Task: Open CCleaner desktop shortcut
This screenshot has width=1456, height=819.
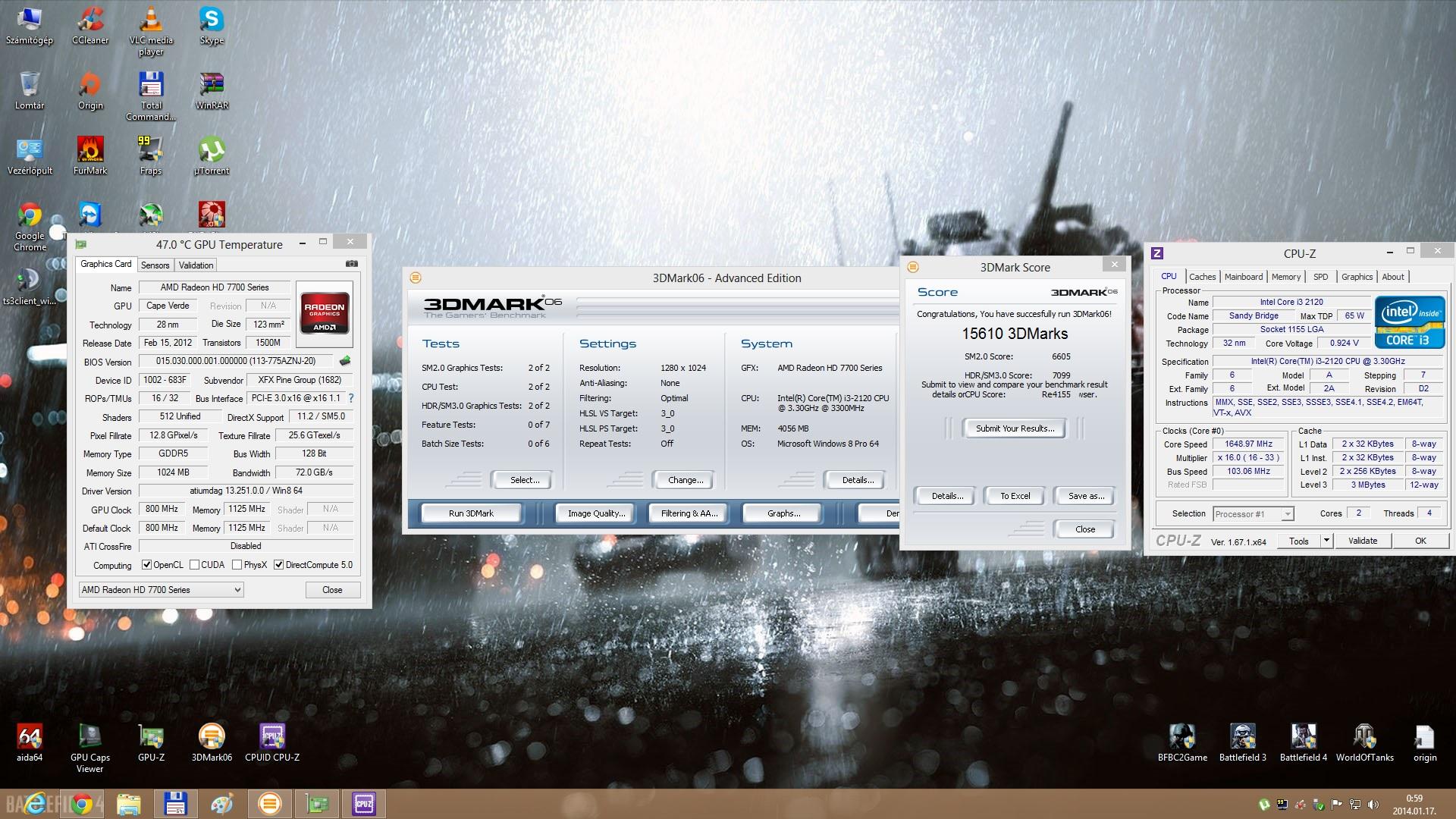Action: (x=90, y=25)
